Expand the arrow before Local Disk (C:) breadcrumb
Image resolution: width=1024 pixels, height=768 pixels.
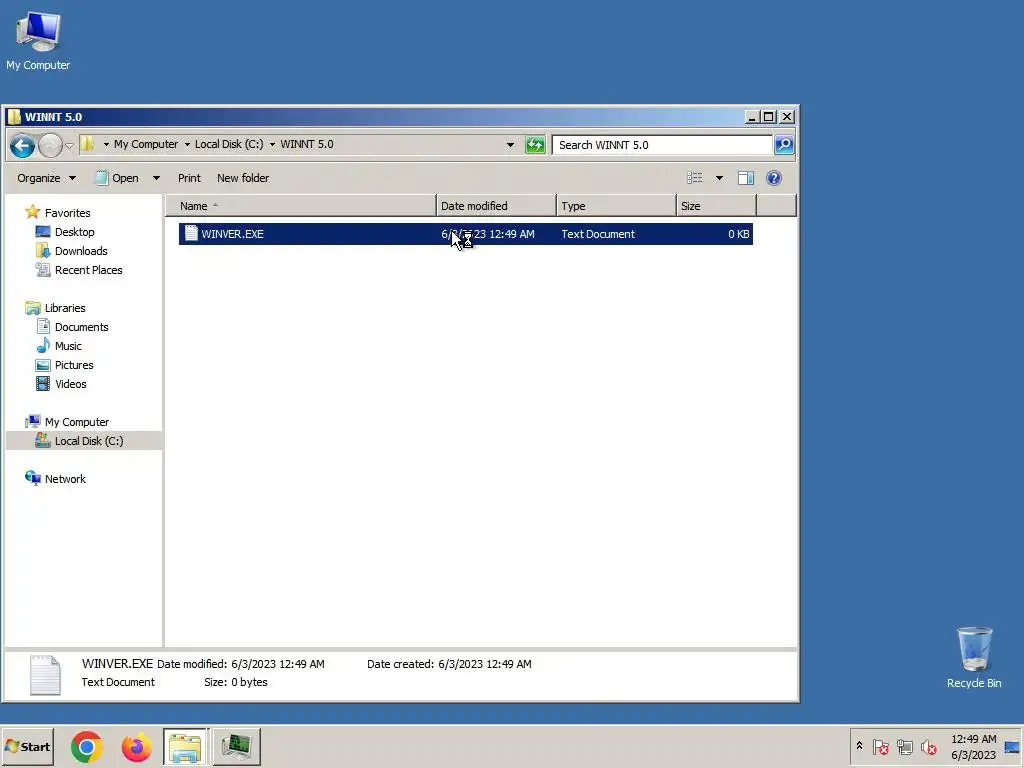[187, 144]
